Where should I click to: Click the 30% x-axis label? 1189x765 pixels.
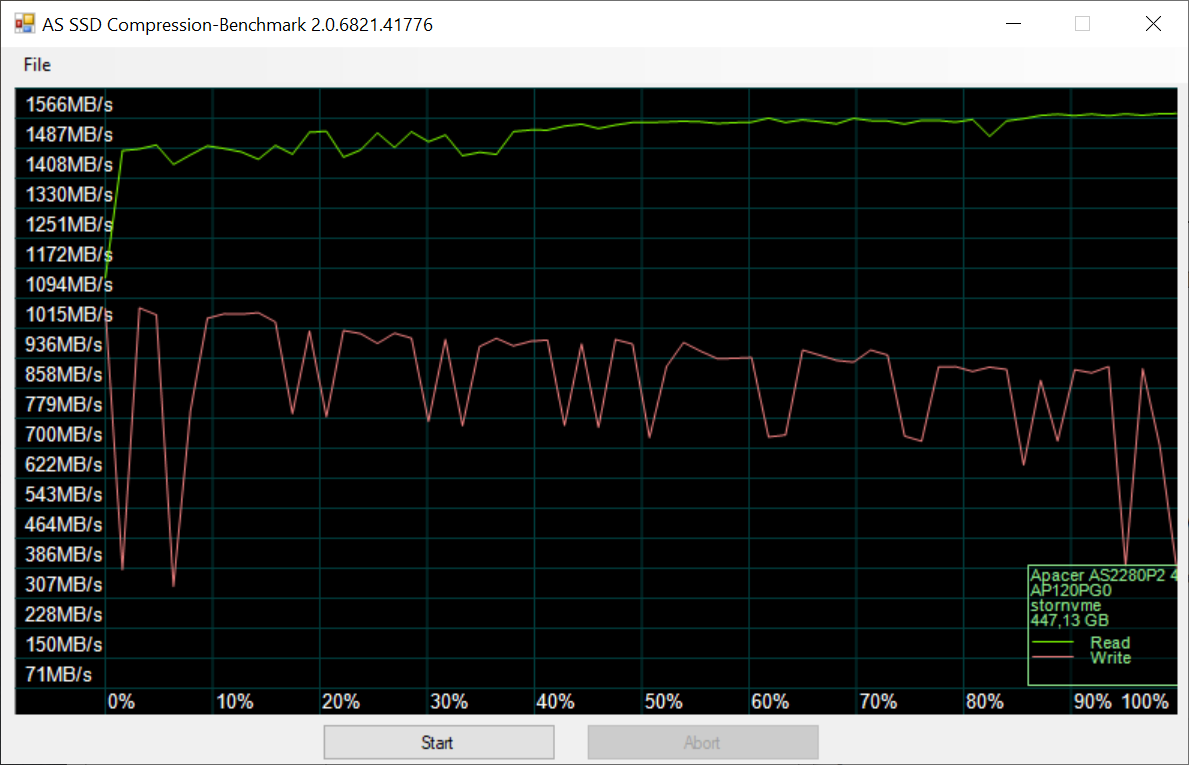tap(449, 701)
